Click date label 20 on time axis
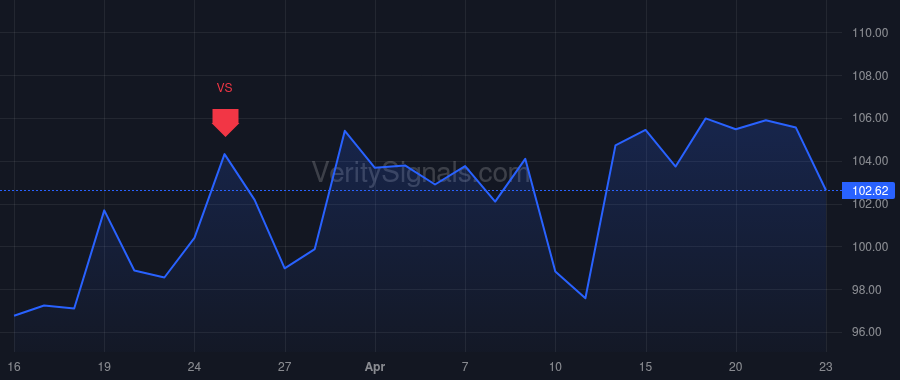The height and width of the screenshot is (380, 900). coord(736,367)
